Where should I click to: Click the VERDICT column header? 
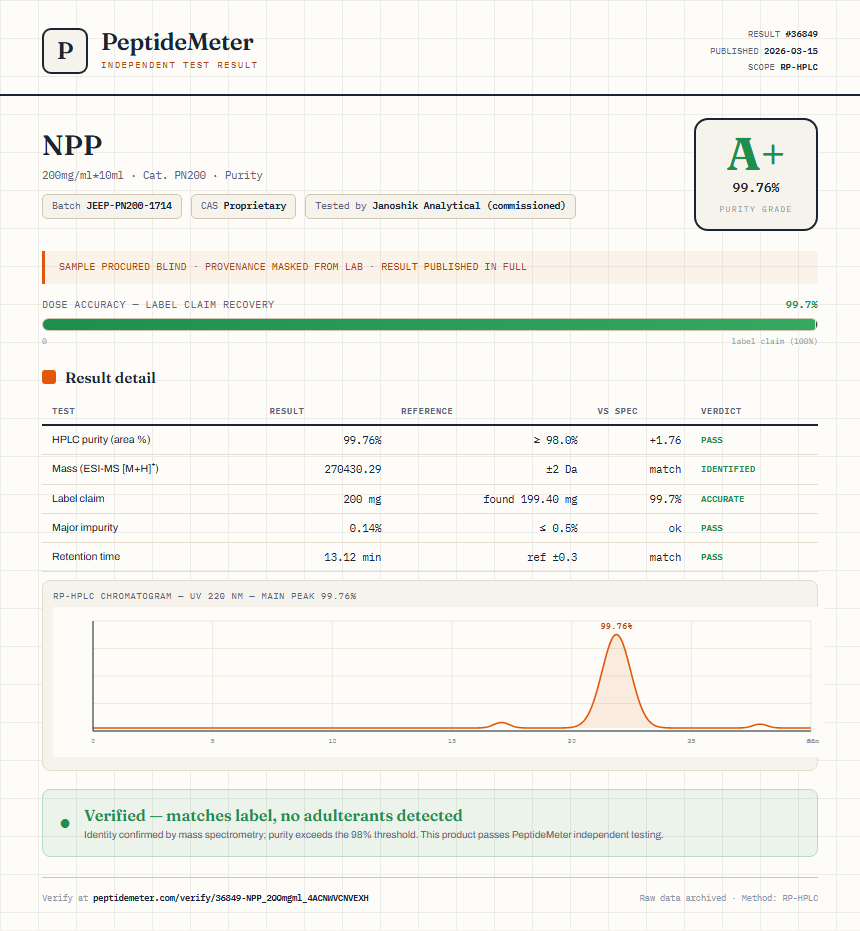tap(721, 411)
